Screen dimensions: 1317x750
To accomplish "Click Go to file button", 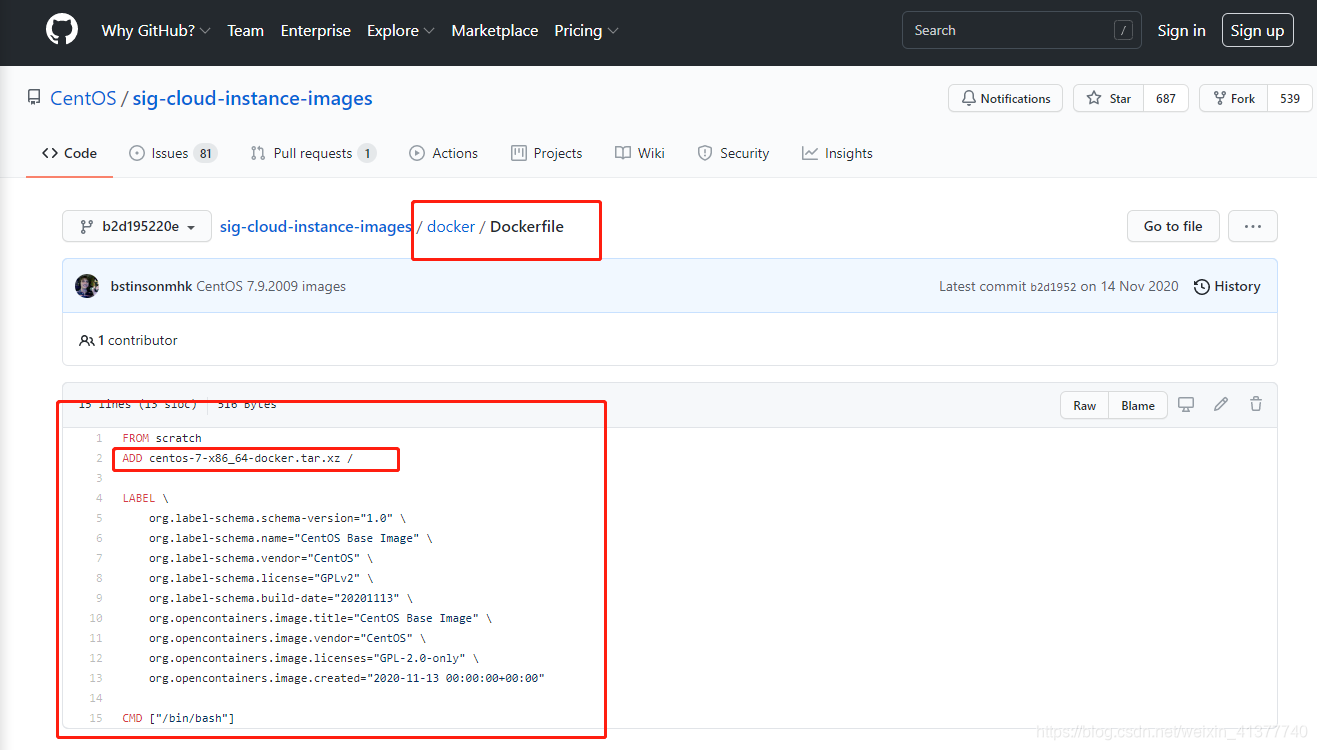I will coord(1173,226).
